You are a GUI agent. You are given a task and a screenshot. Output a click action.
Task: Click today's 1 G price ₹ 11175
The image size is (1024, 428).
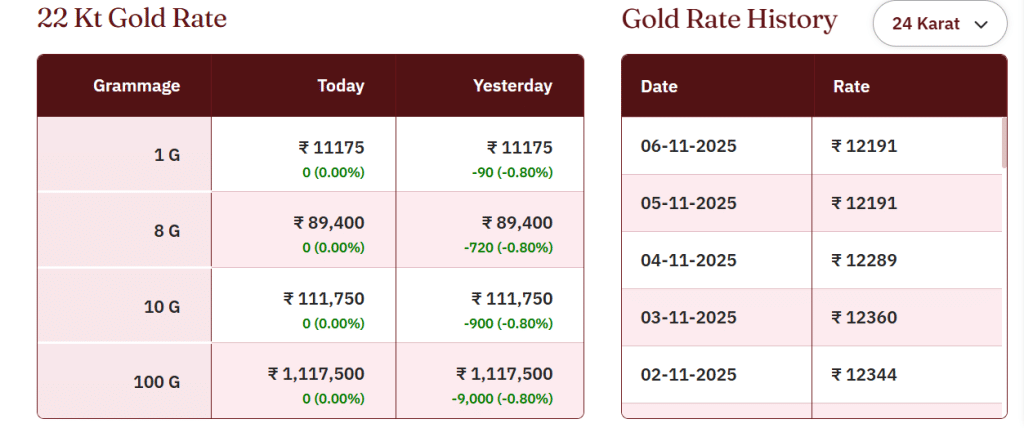pos(331,147)
